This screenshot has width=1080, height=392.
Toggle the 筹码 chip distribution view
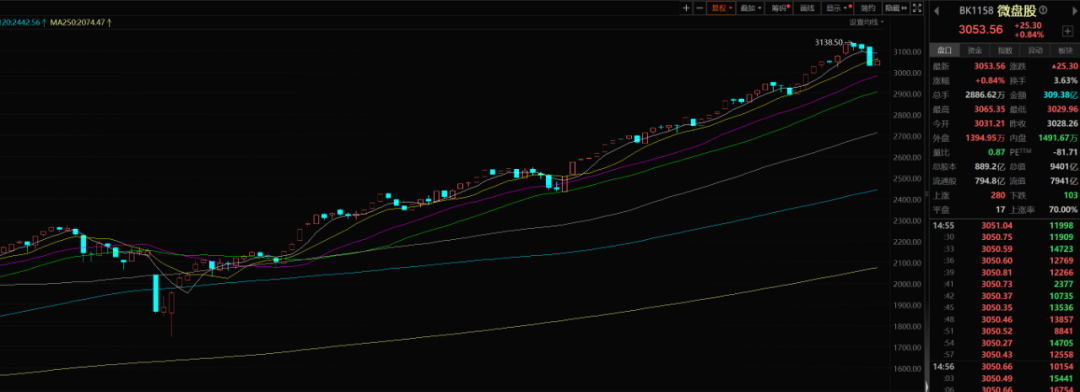click(x=780, y=8)
